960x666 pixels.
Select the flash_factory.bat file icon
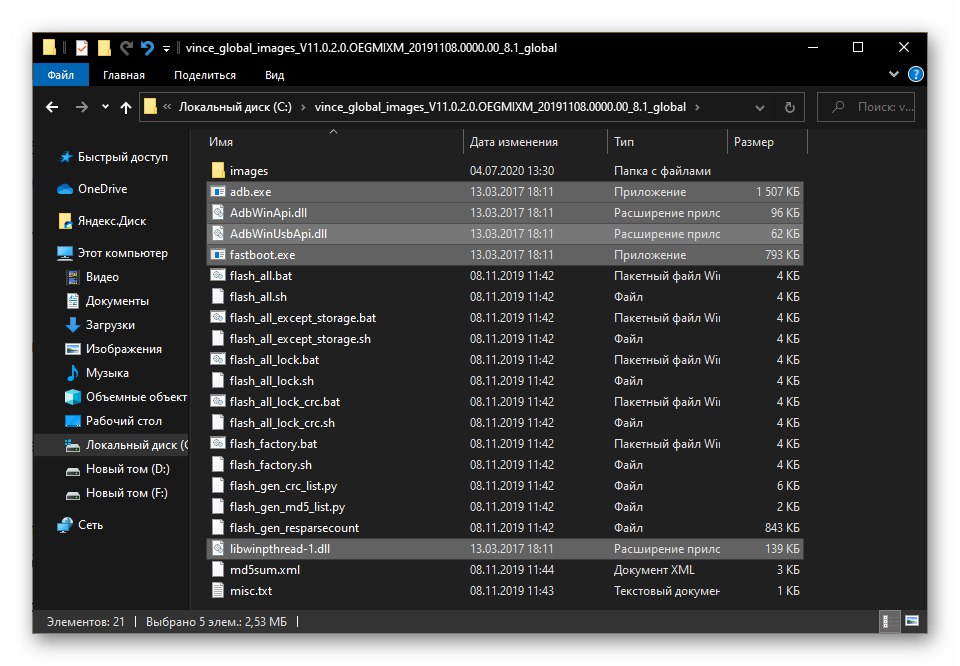tap(218, 443)
